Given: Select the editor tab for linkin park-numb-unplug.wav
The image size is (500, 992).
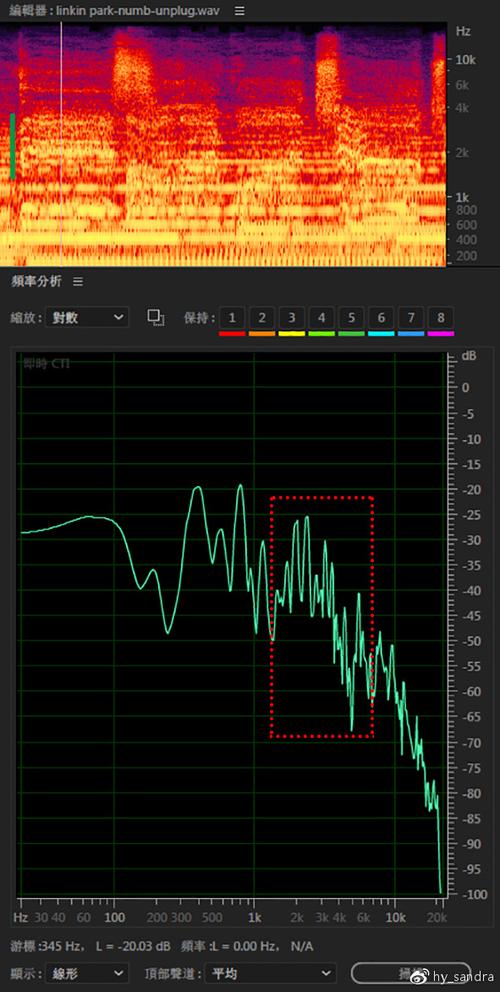Looking at the screenshot, I should 115,11.
